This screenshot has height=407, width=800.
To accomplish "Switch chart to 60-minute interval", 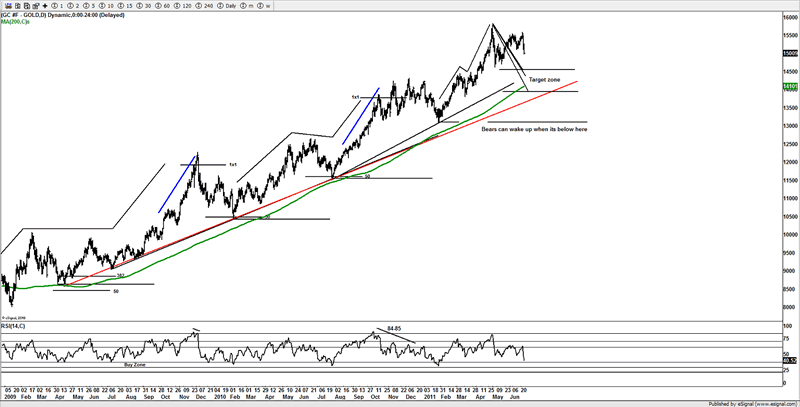I will tap(162, 6).
